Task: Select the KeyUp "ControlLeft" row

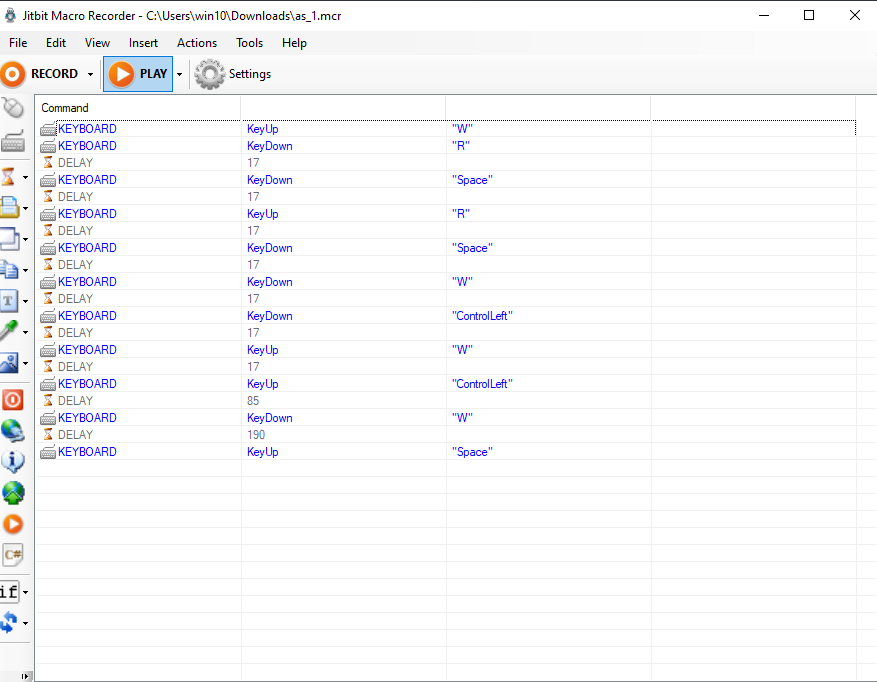Action: [447, 384]
